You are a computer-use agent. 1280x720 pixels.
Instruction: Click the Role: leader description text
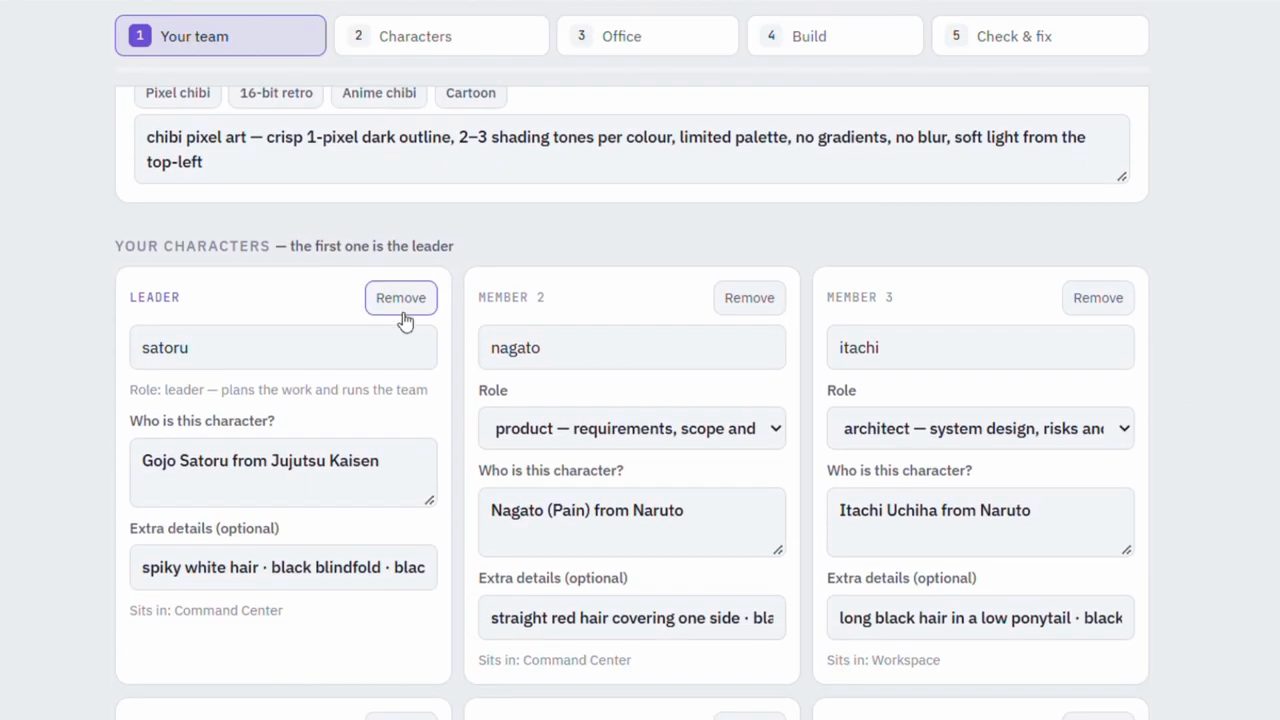(278, 390)
